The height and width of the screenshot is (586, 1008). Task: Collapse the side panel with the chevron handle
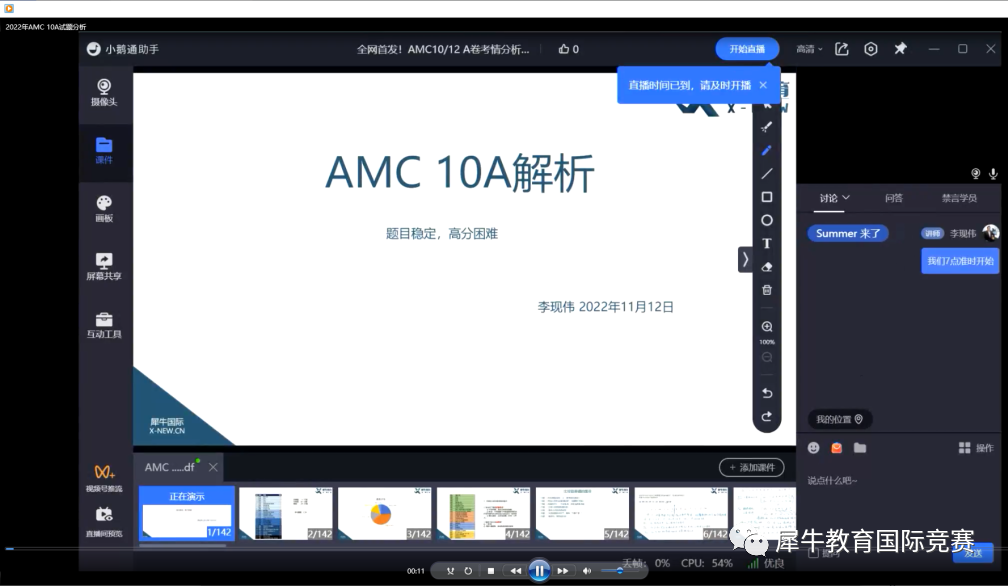[x=745, y=259]
